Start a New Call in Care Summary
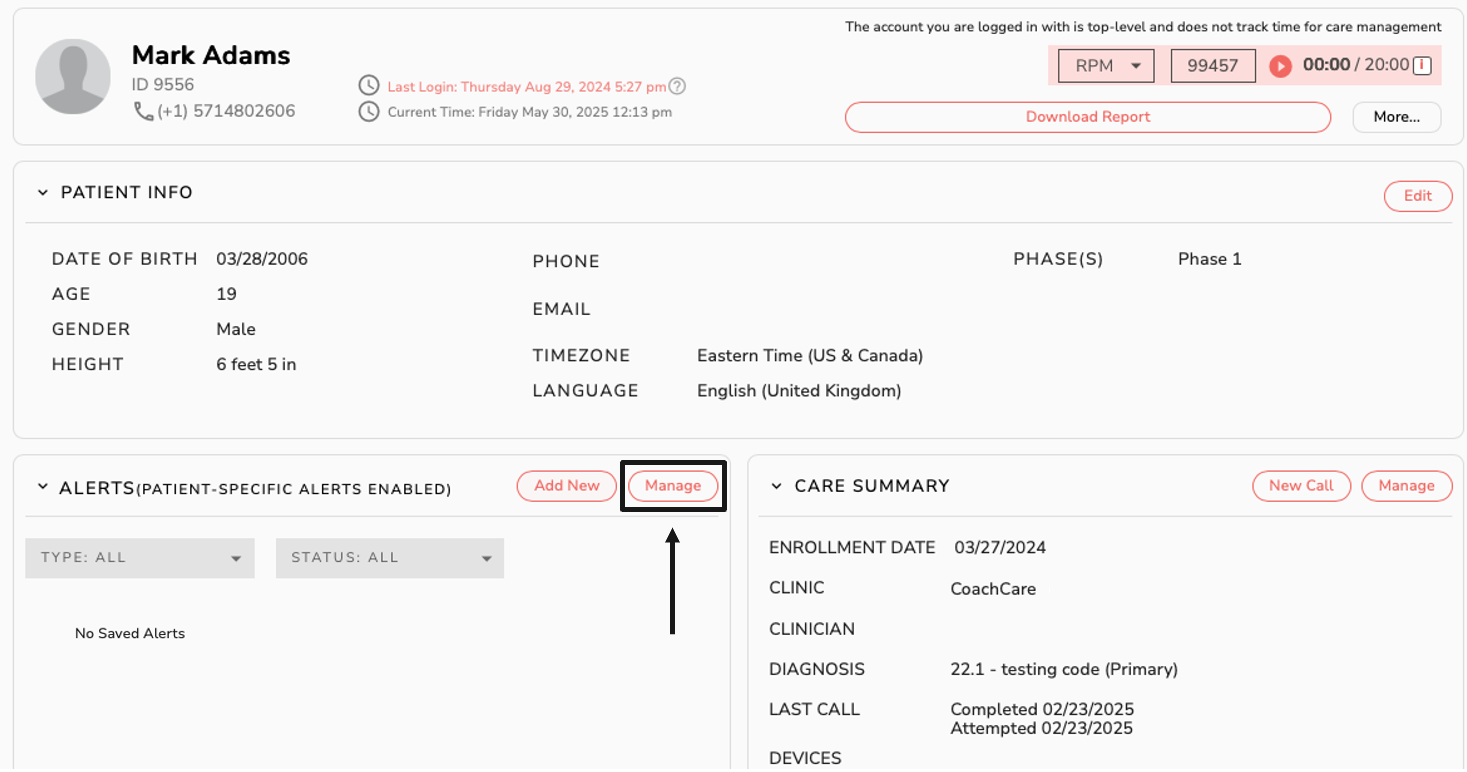 click(x=1300, y=486)
